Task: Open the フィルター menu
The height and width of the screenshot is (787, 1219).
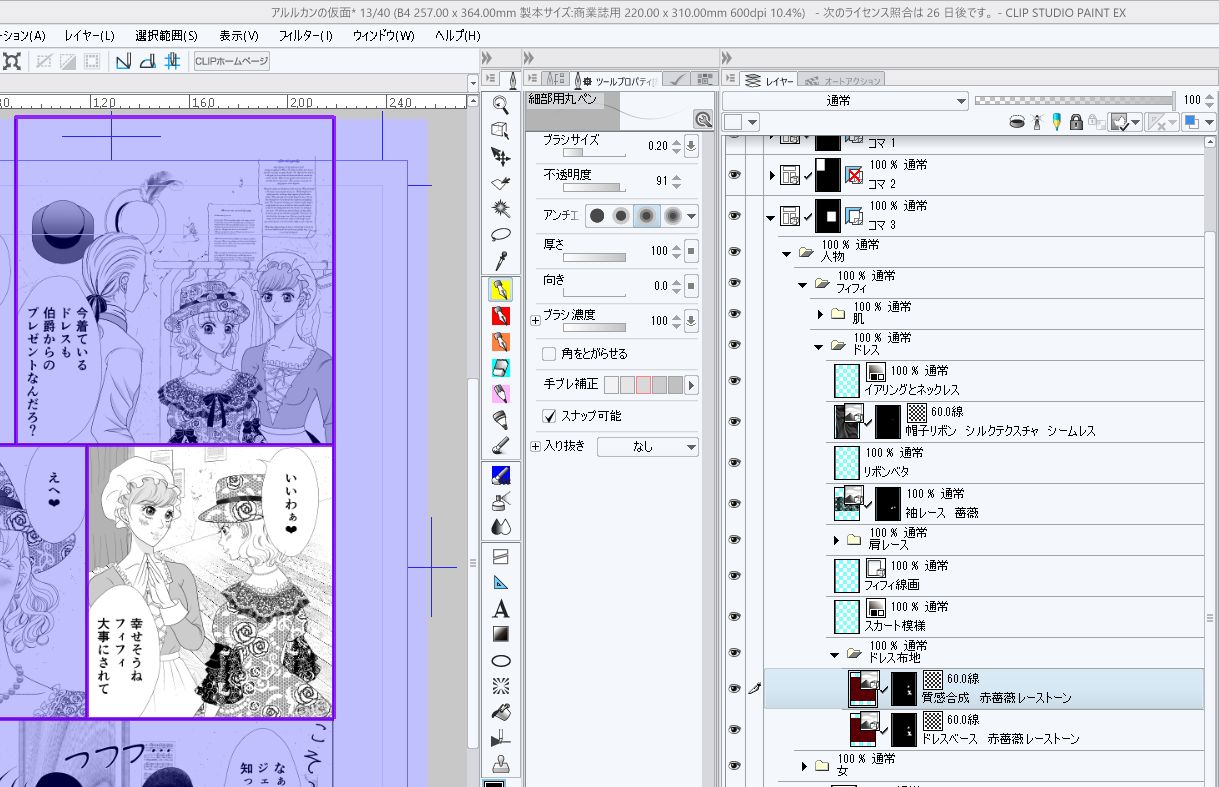Action: pyautogui.click(x=305, y=35)
